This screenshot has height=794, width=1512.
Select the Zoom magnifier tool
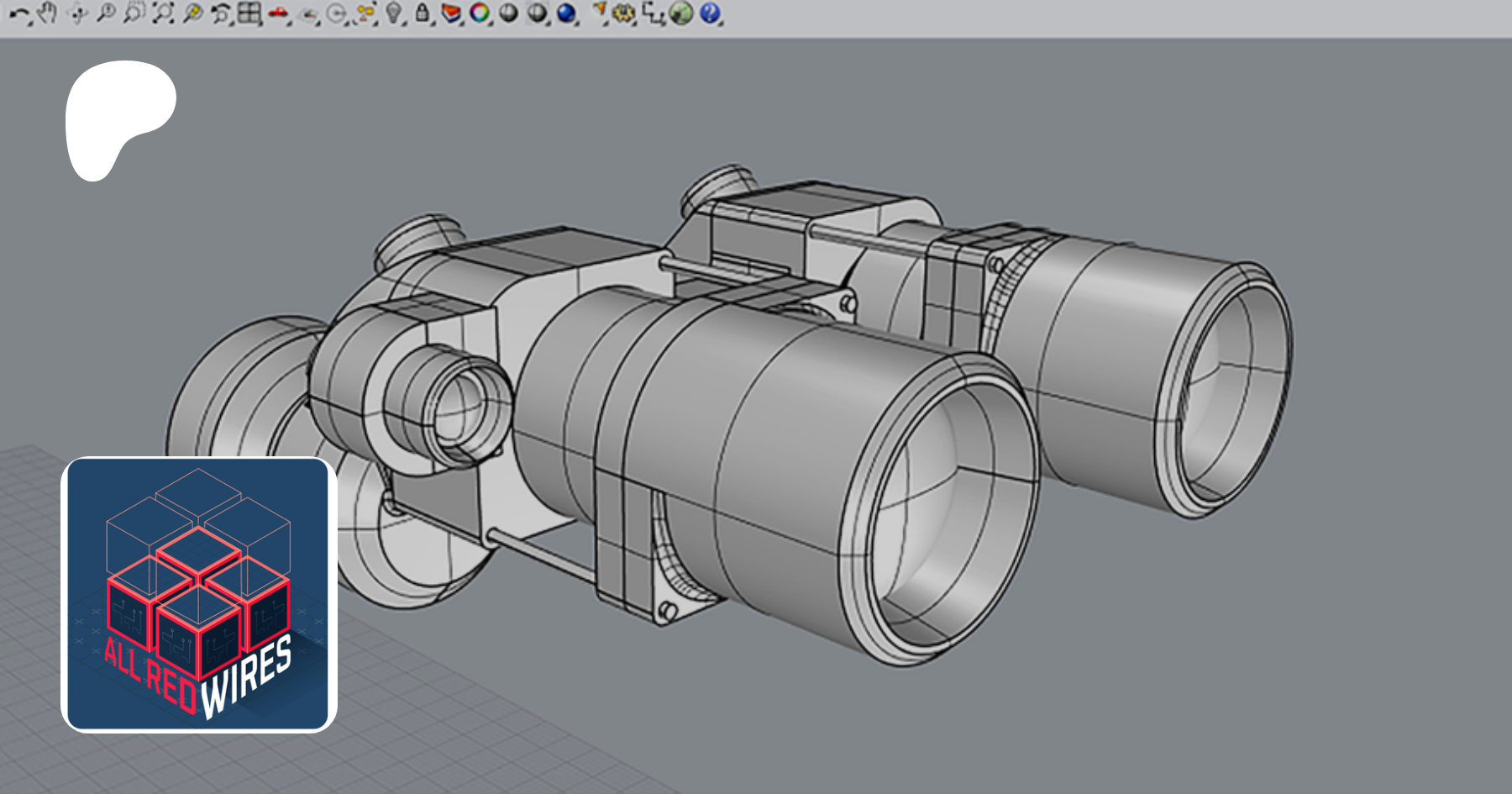(106, 13)
